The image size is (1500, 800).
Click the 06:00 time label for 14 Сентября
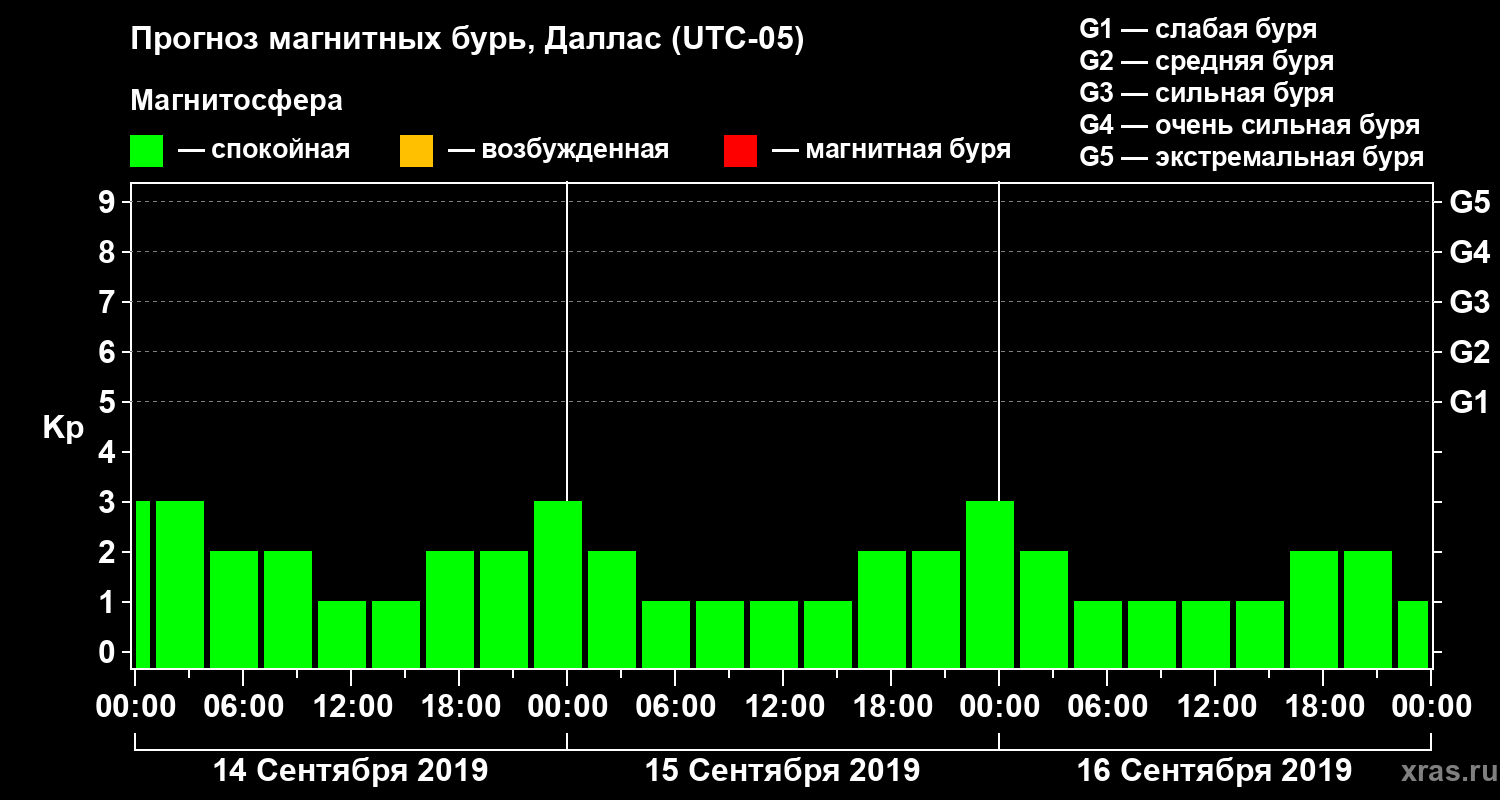click(x=242, y=706)
